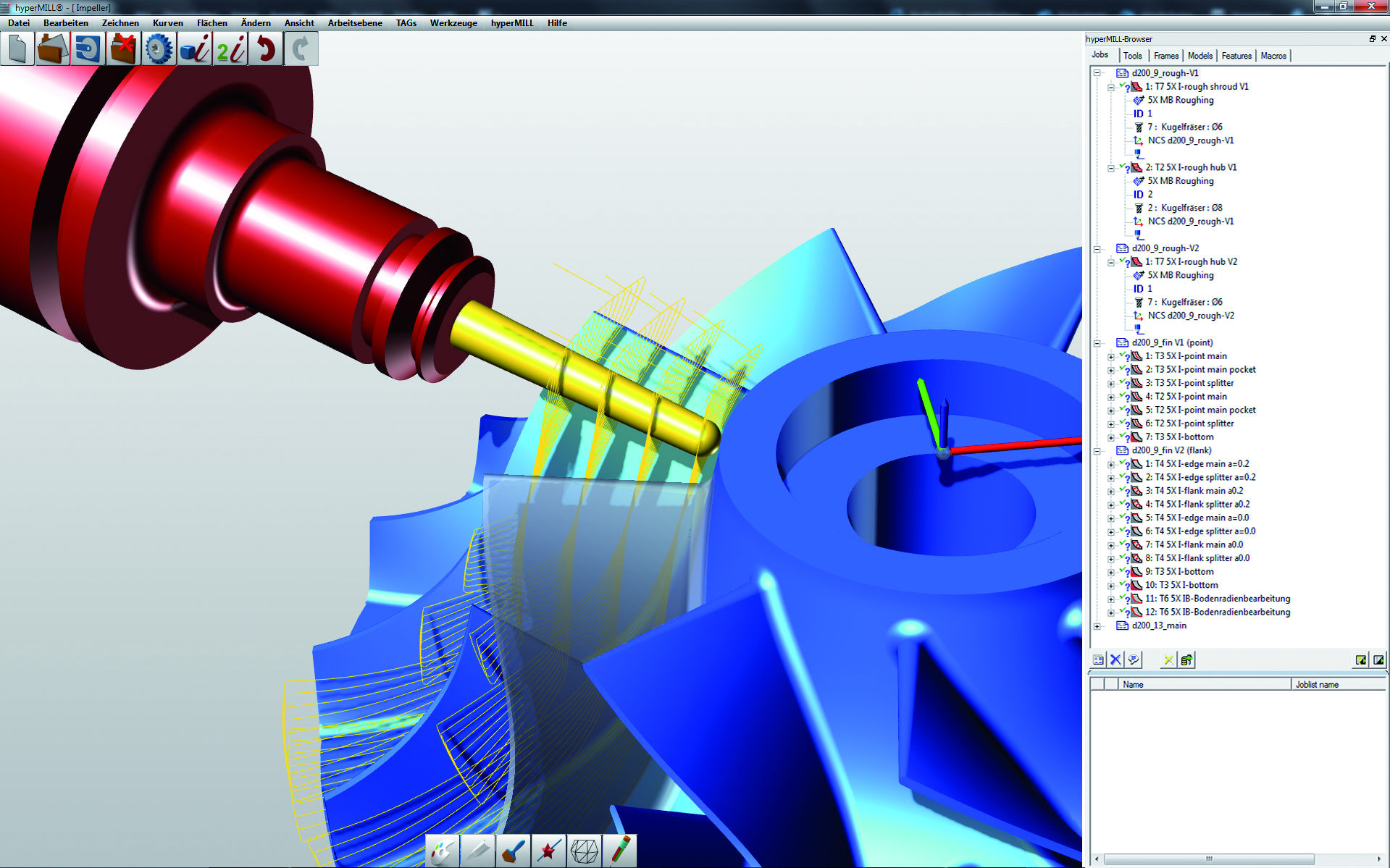The height and width of the screenshot is (868, 1390).
Task: Click the database export icon below job tree
Action: point(1186,660)
